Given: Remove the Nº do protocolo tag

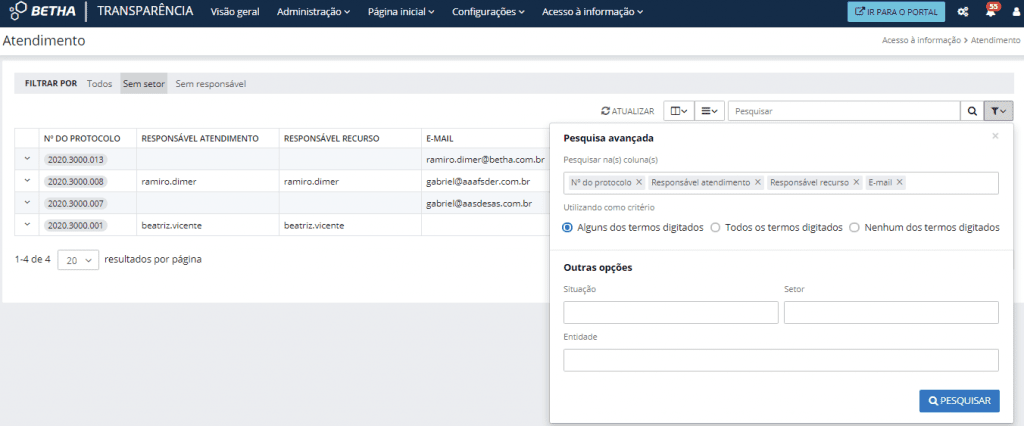Looking at the screenshot, I should 639,182.
